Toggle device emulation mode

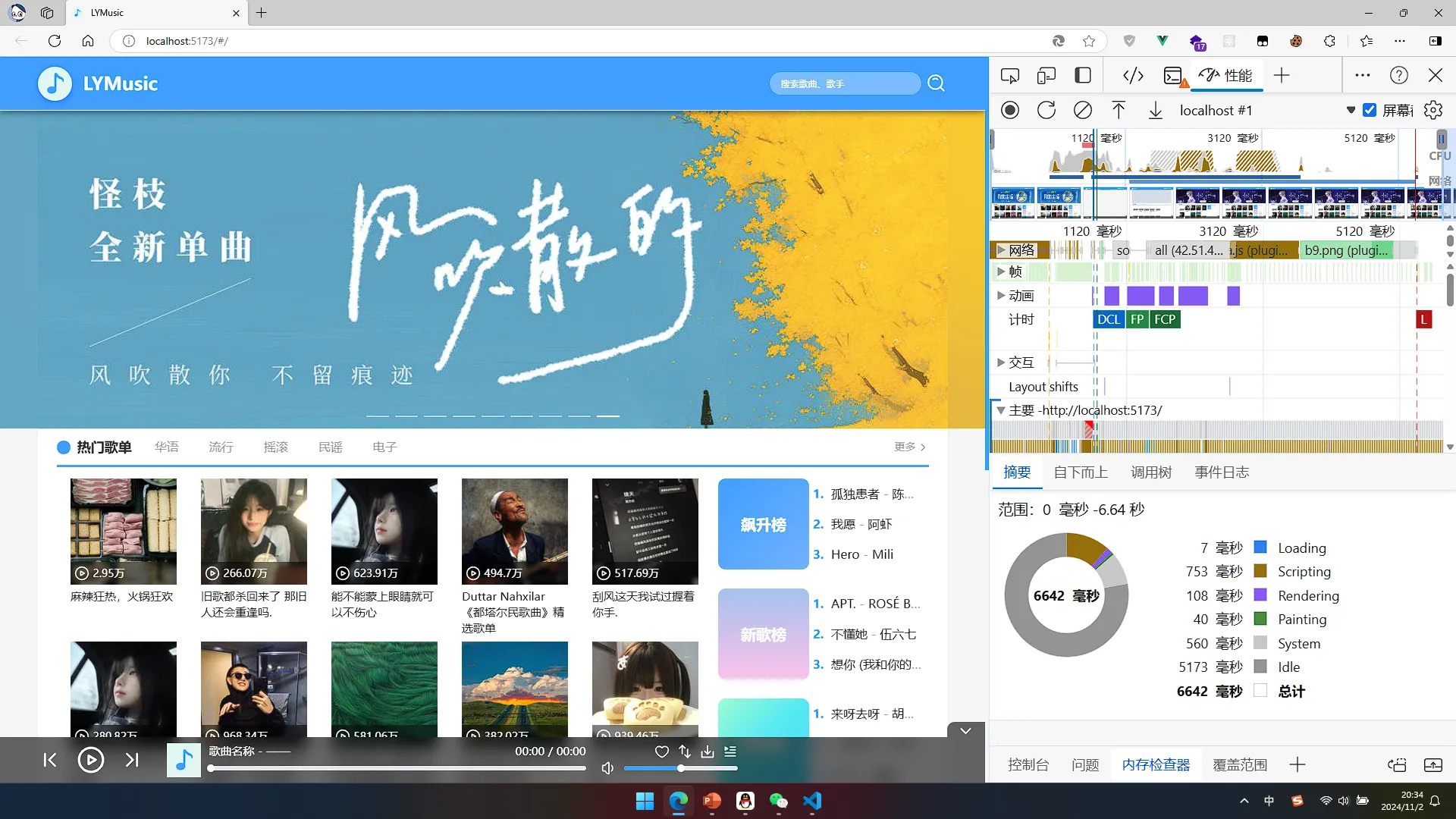click(x=1046, y=75)
